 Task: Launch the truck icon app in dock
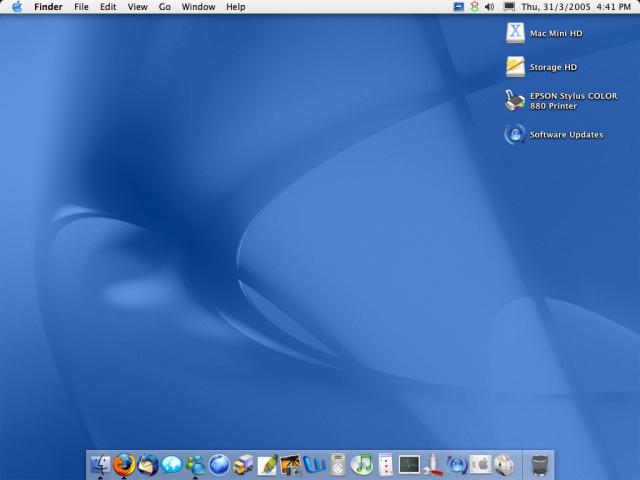point(243,465)
